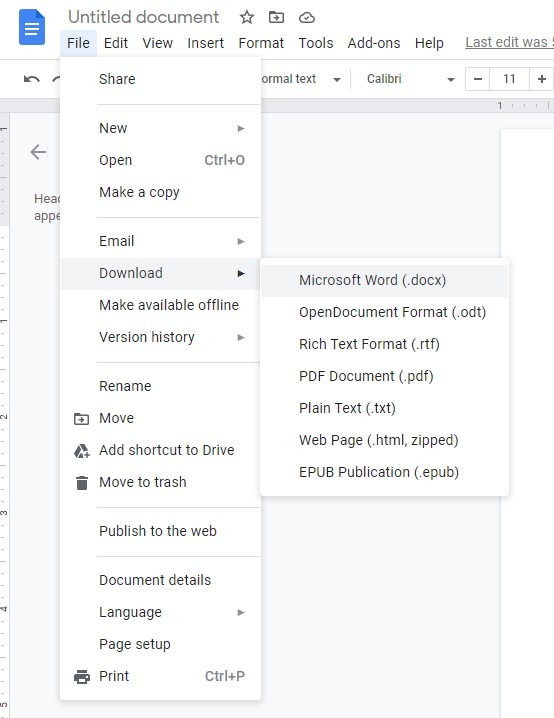Open the Calibri font dropdown
554x718 pixels.
pyautogui.click(x=410, y=79)
